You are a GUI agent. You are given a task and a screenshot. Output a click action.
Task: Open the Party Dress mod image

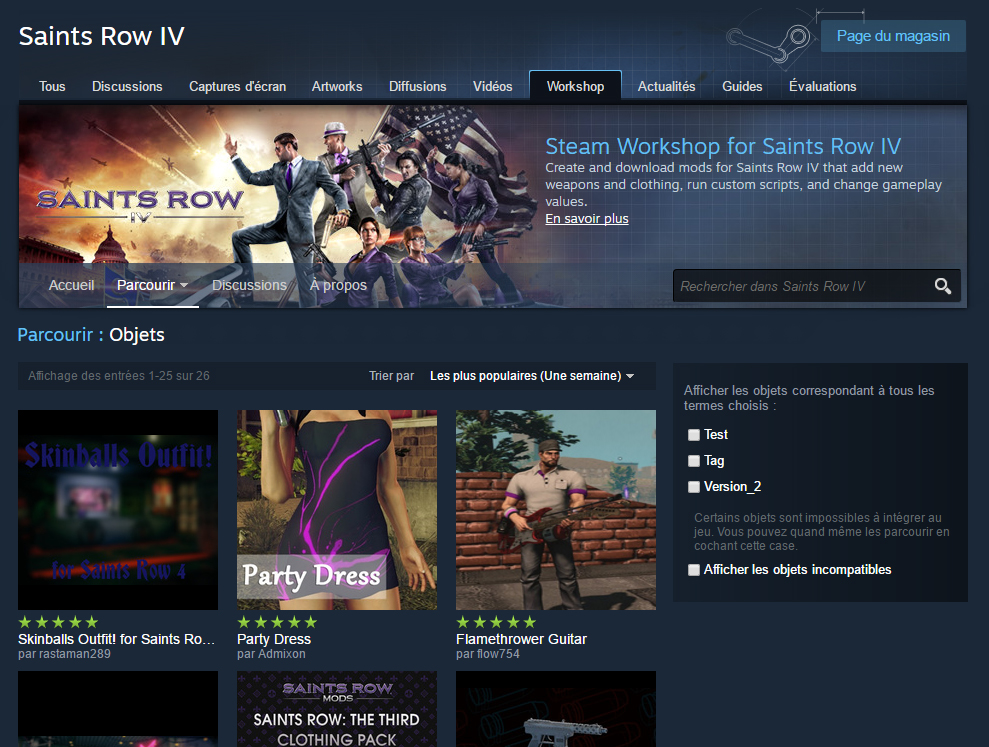[x=337, y=510]
